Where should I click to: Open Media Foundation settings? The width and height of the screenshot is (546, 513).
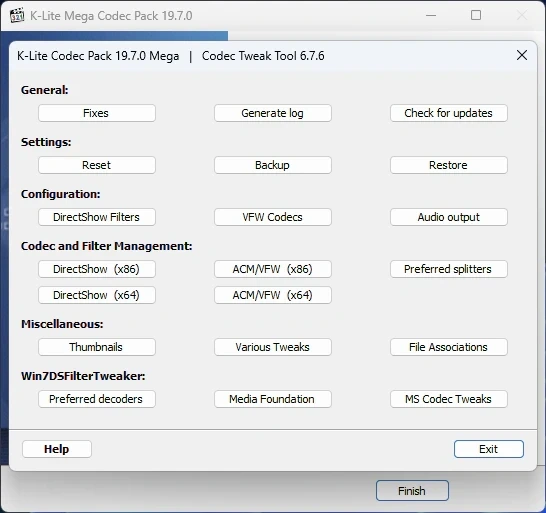coord(273,399)
